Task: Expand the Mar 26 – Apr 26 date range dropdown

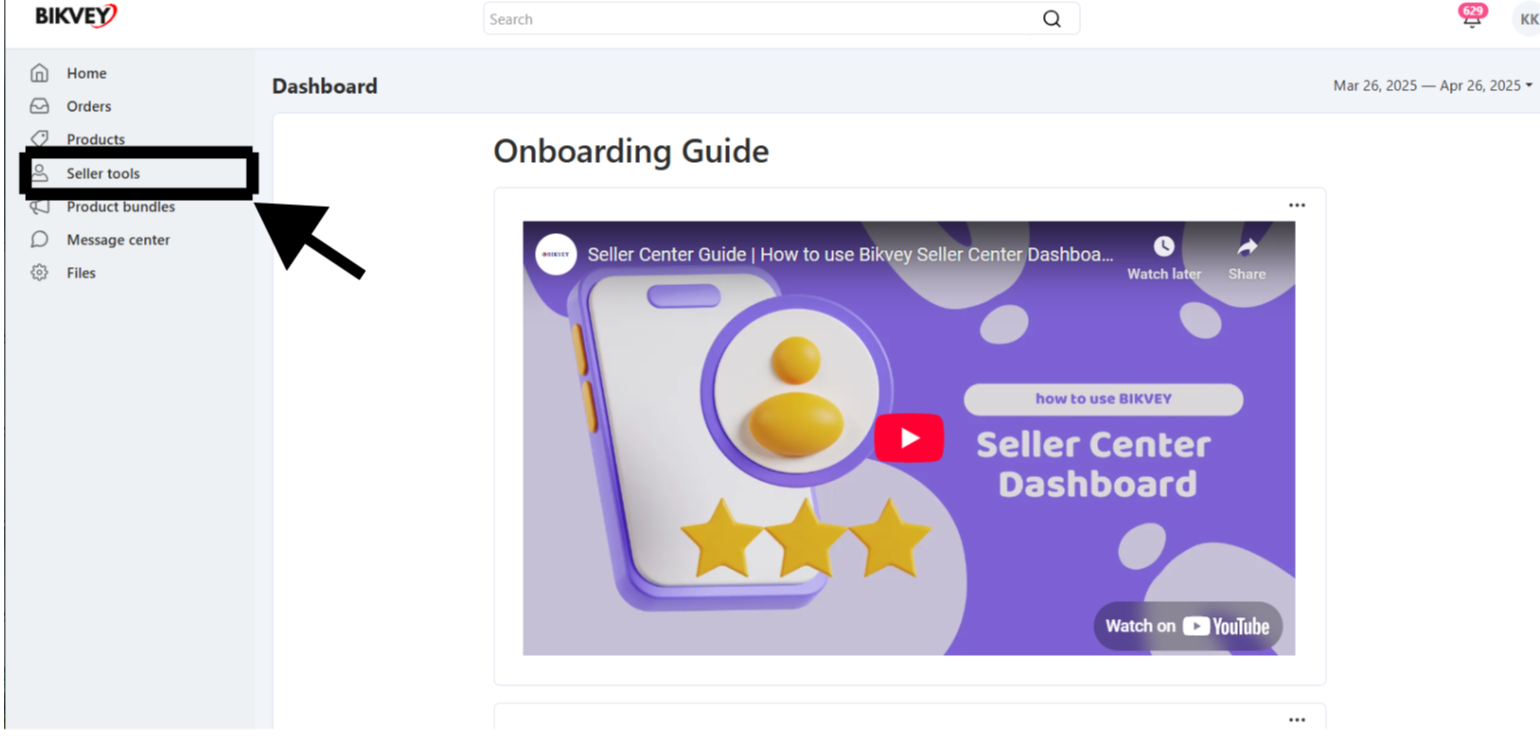Action: coord(1432,86)
